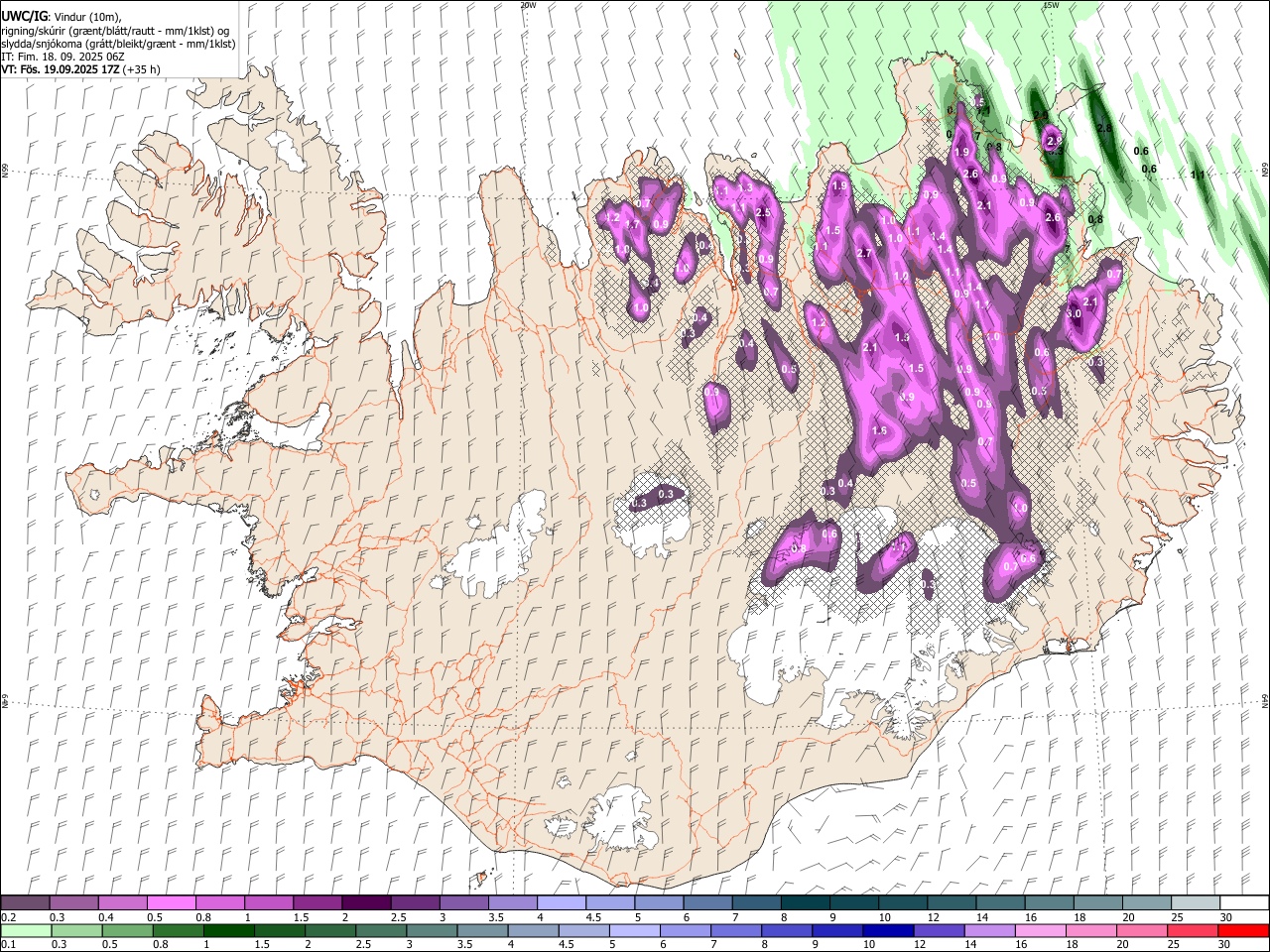Click the darkest green 1 rain-scale swatch
The height and width of the screenshot is (952, 1270).
click(x=229, y=931)
